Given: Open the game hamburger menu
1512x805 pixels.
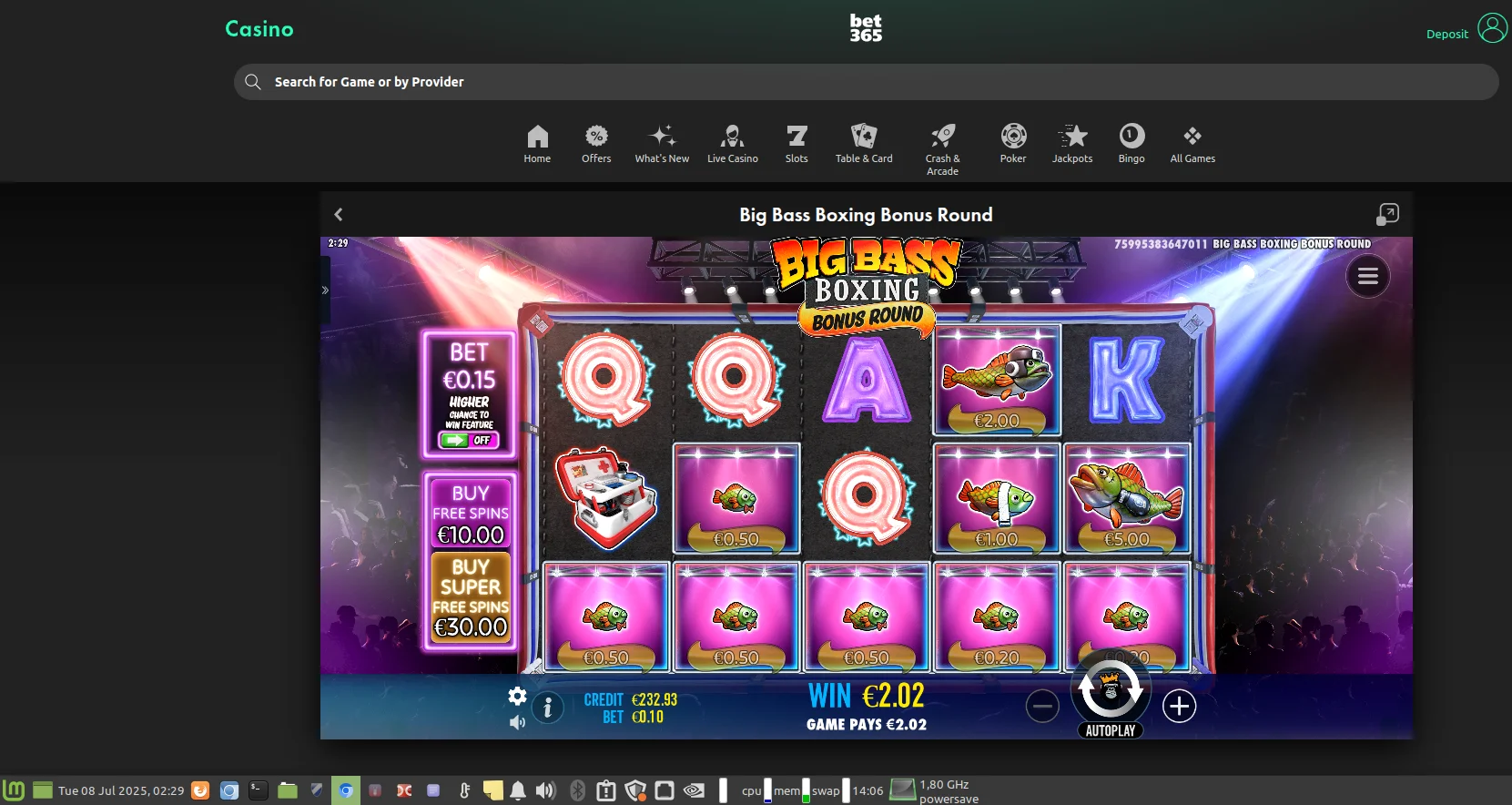Looking at the screenshot, I should coord(1367,276).
